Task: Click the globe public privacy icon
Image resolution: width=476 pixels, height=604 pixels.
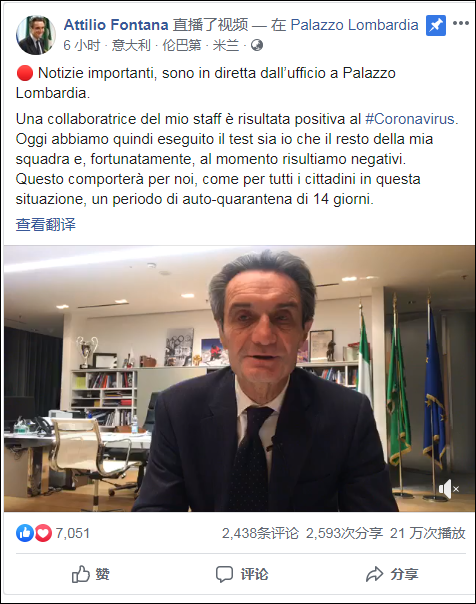Action: click(x=257, y=45)
